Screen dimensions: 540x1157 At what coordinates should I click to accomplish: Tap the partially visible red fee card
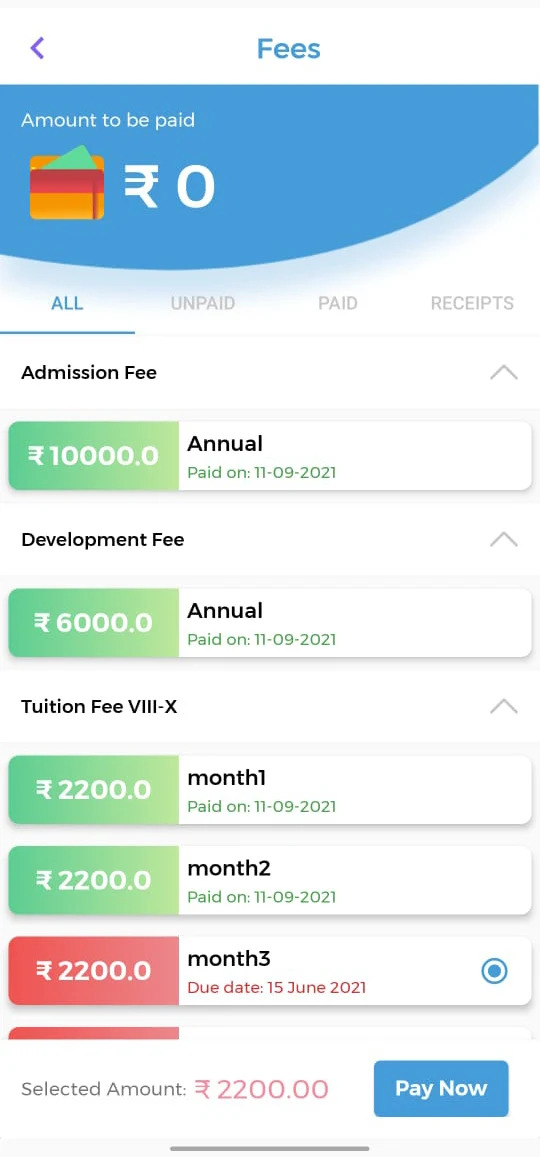tap(270, 1033)
